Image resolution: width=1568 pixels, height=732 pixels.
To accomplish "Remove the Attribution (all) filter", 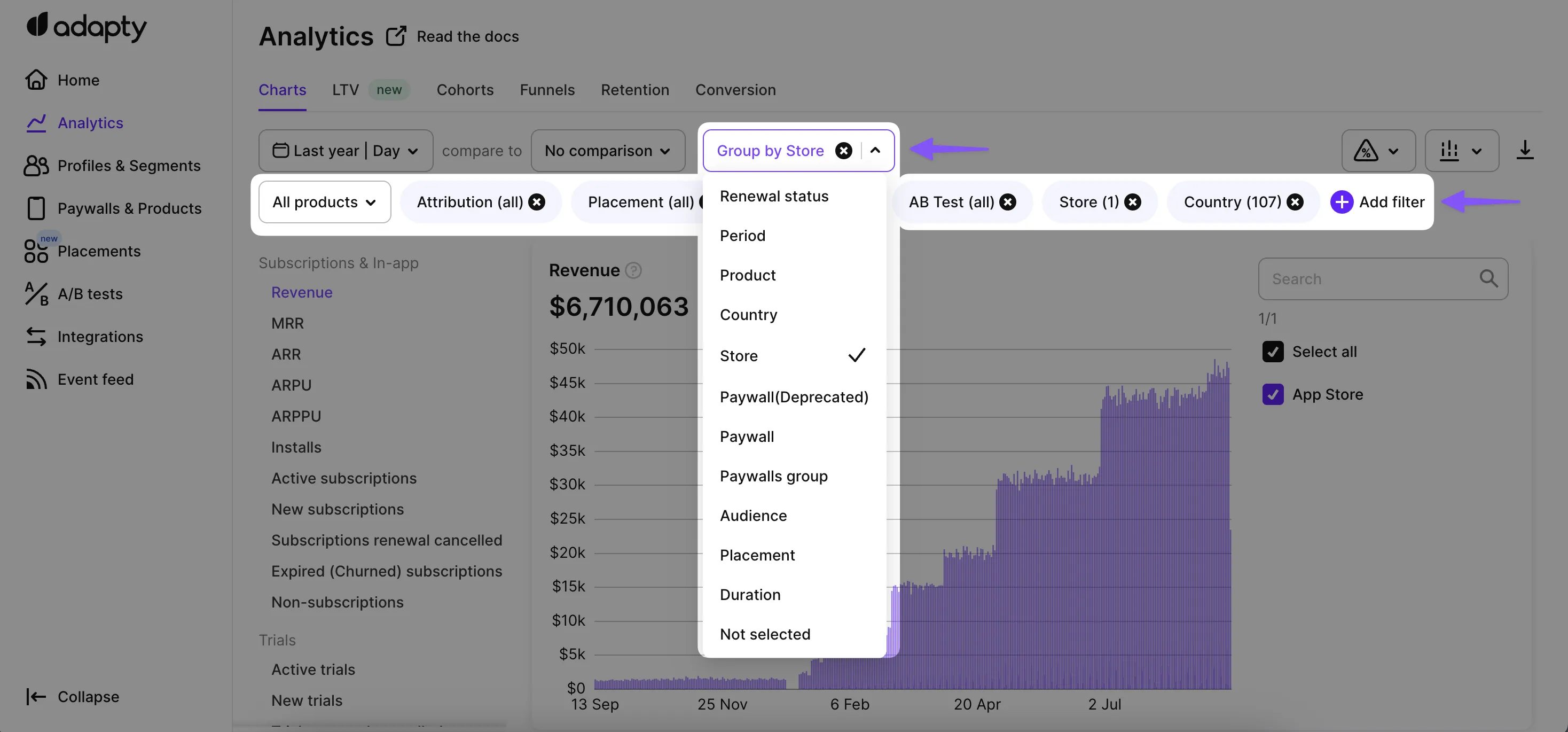I will pyautogui.click(x=536, y=201).
